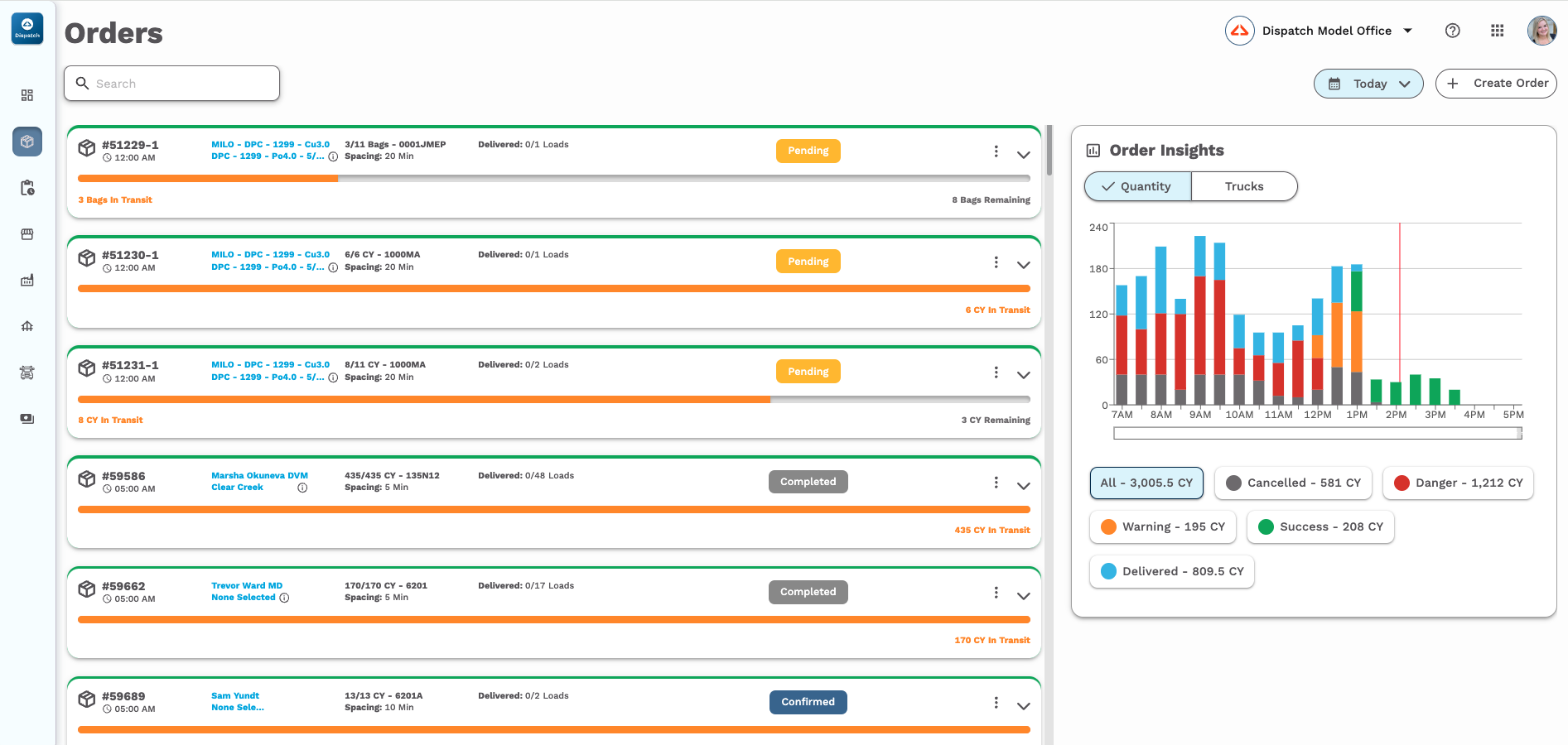Select the Quantity tab
Viewport: 1568px width, 745px height.
click(x=1137, y=186)
